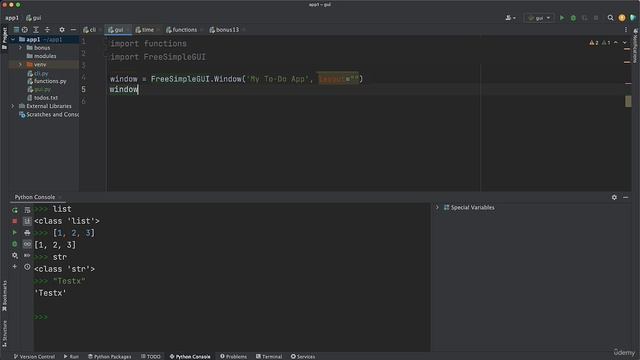
Task: Collapse all in Project panel toolbar
Action: click(x=47, y=30)
